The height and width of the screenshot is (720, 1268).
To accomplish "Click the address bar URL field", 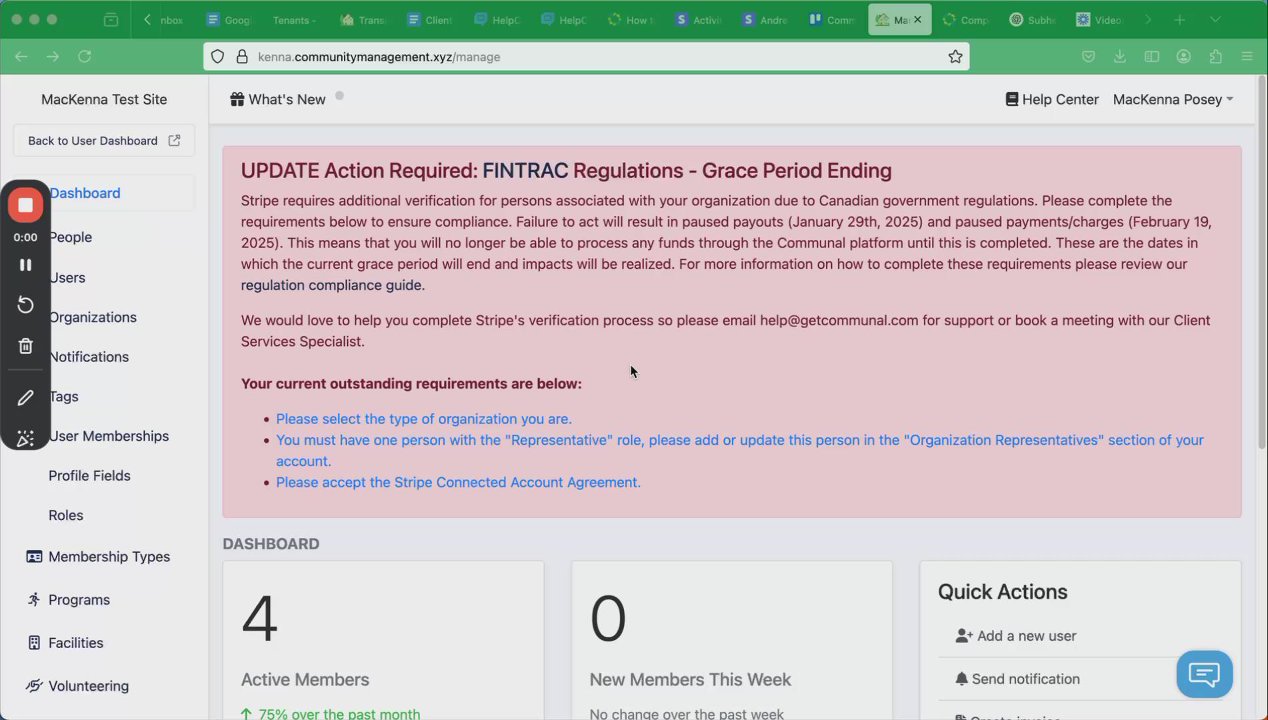I will pos(586,57).
